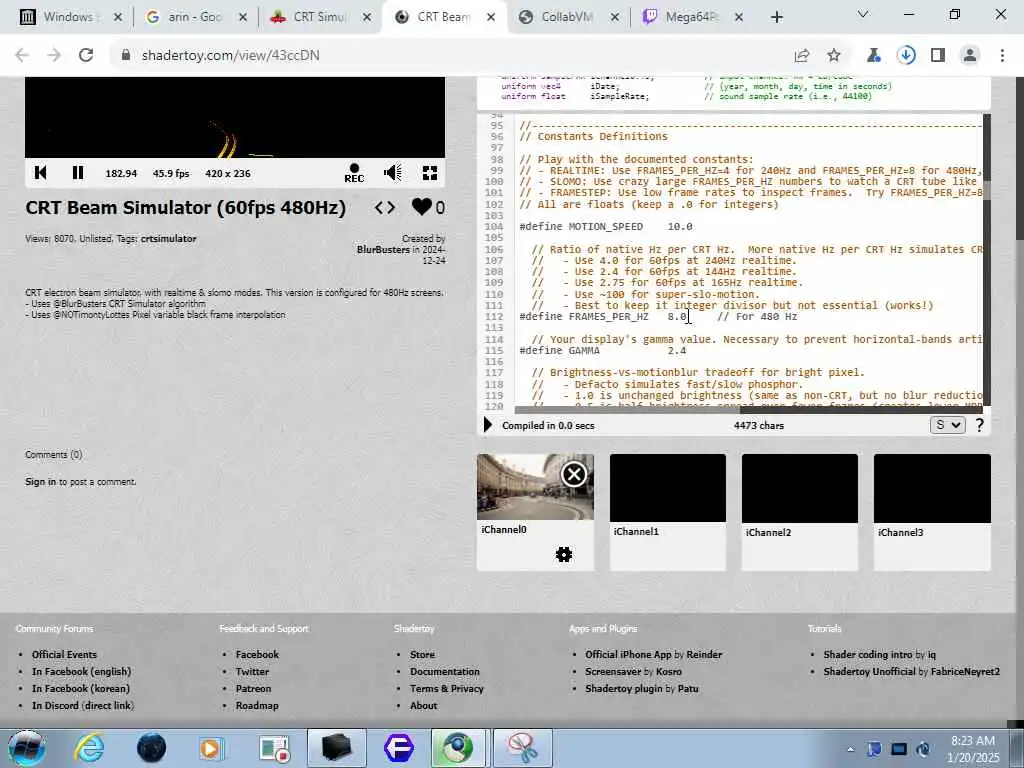This screenshot has width=1024, height=768.
Task: Open iChannel0 sampler settings gear
Action: click(x=564, y=554)
